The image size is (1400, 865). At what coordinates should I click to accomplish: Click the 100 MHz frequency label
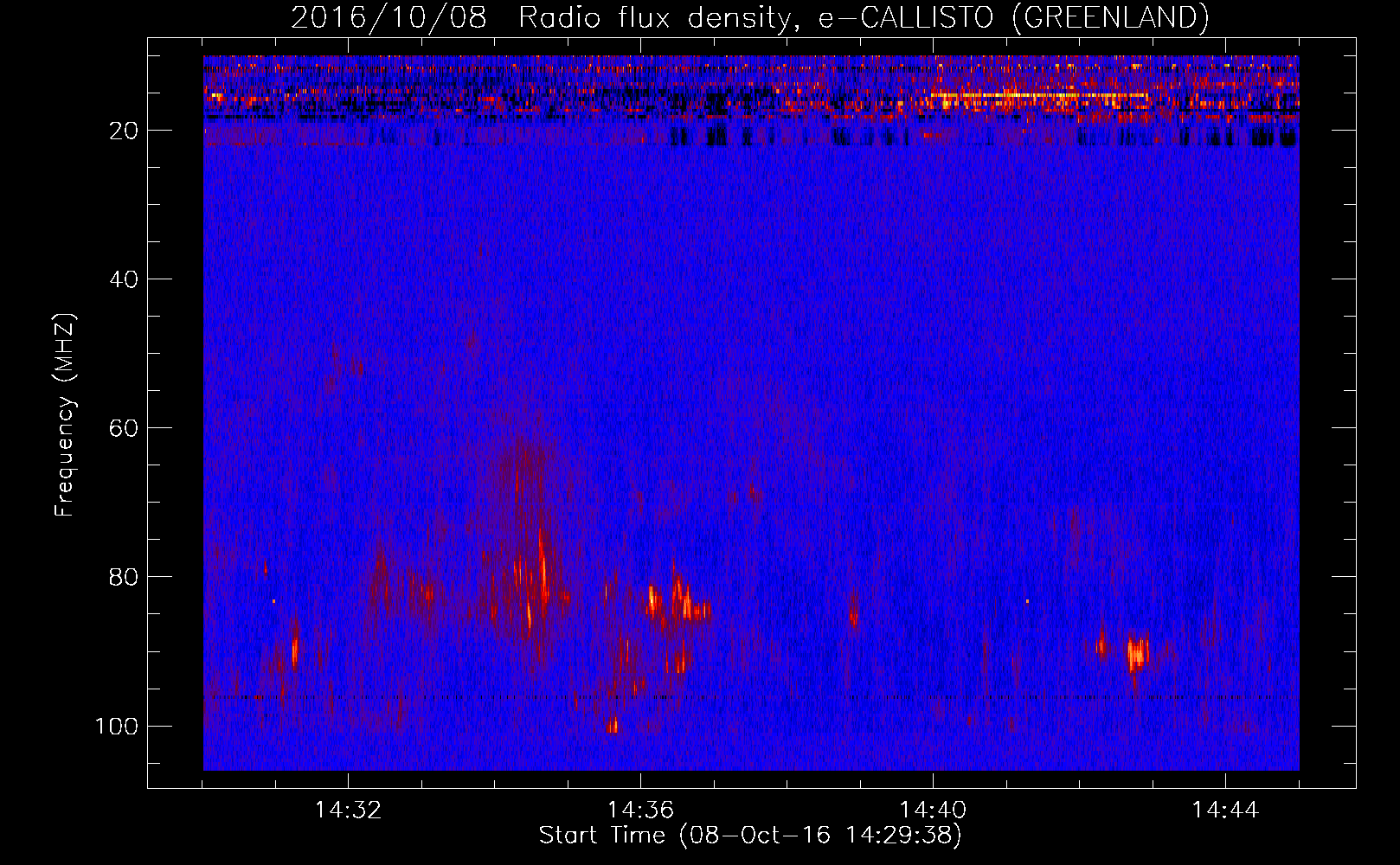117,726
